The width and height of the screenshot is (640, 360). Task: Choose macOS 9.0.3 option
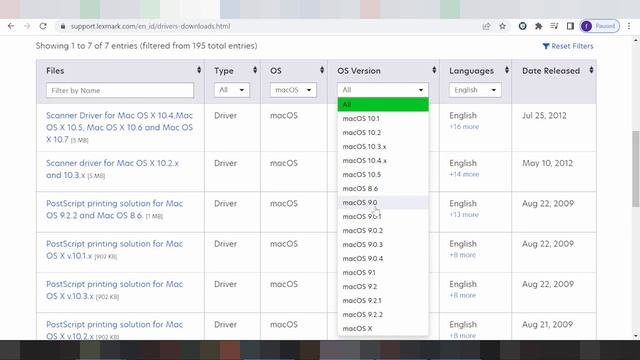pos(383,244)
